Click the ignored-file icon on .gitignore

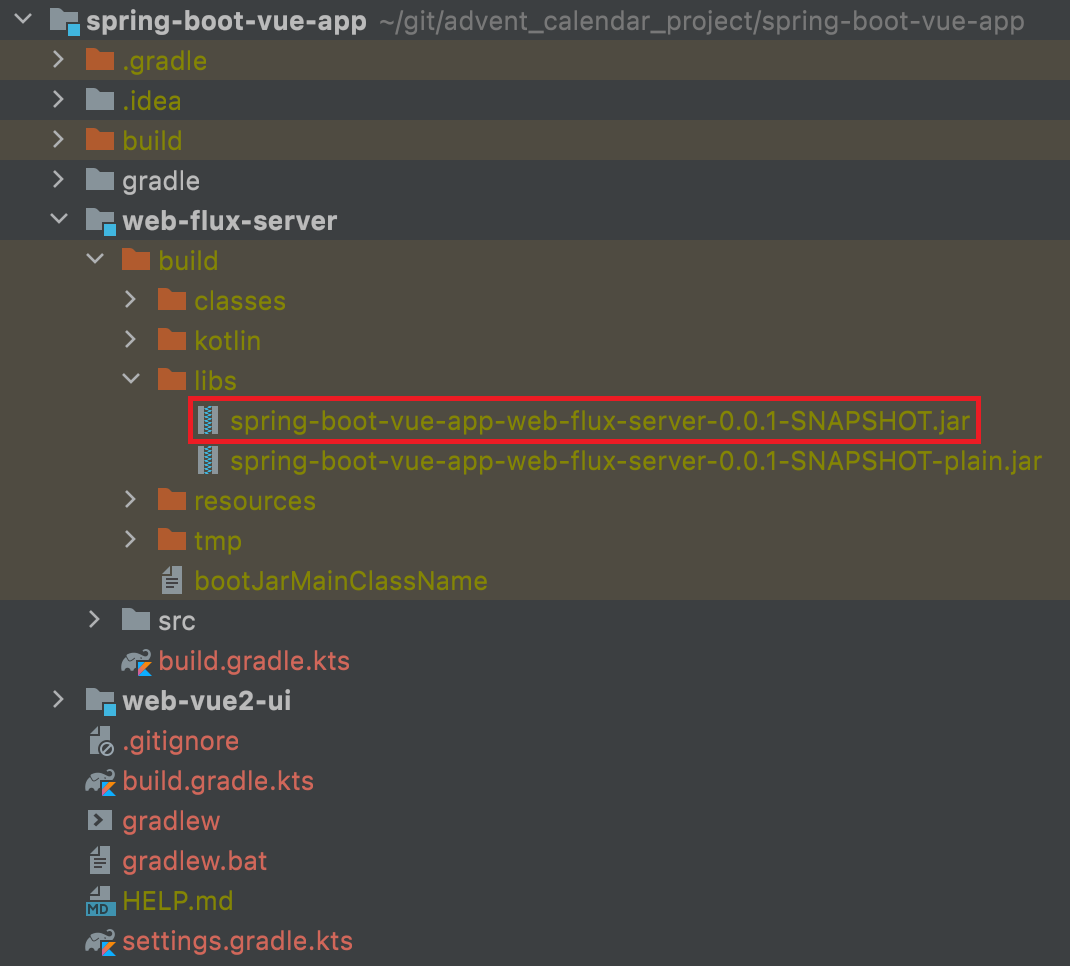click(x=99, y=740)
